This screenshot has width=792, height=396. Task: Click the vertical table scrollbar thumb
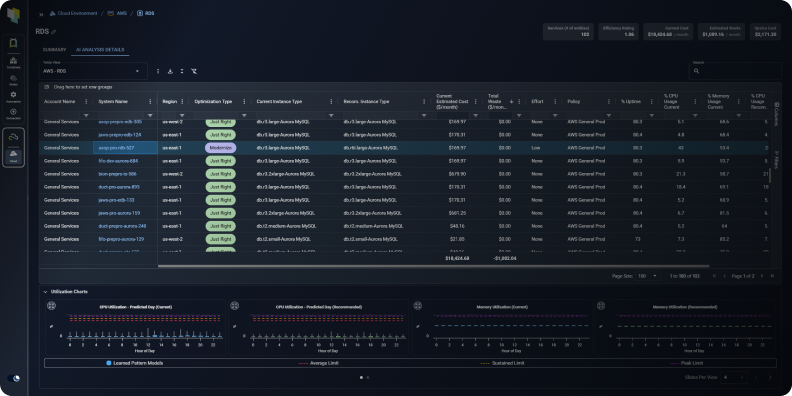coord(770,176)
